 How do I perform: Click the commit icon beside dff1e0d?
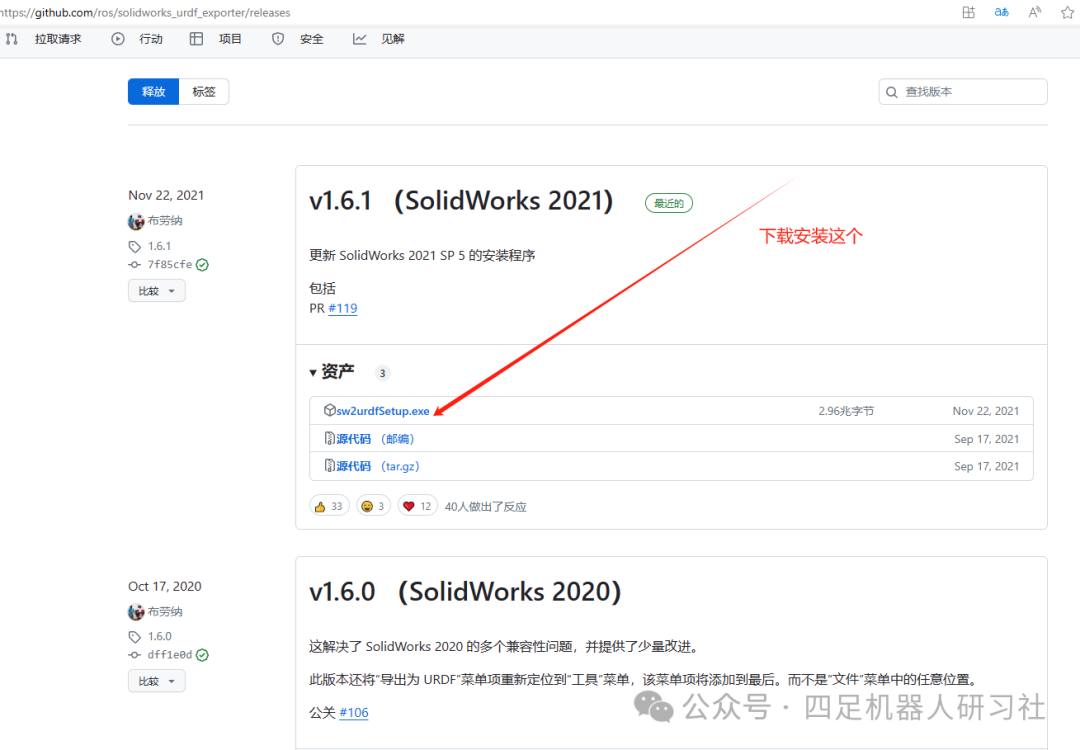[134, 655]
